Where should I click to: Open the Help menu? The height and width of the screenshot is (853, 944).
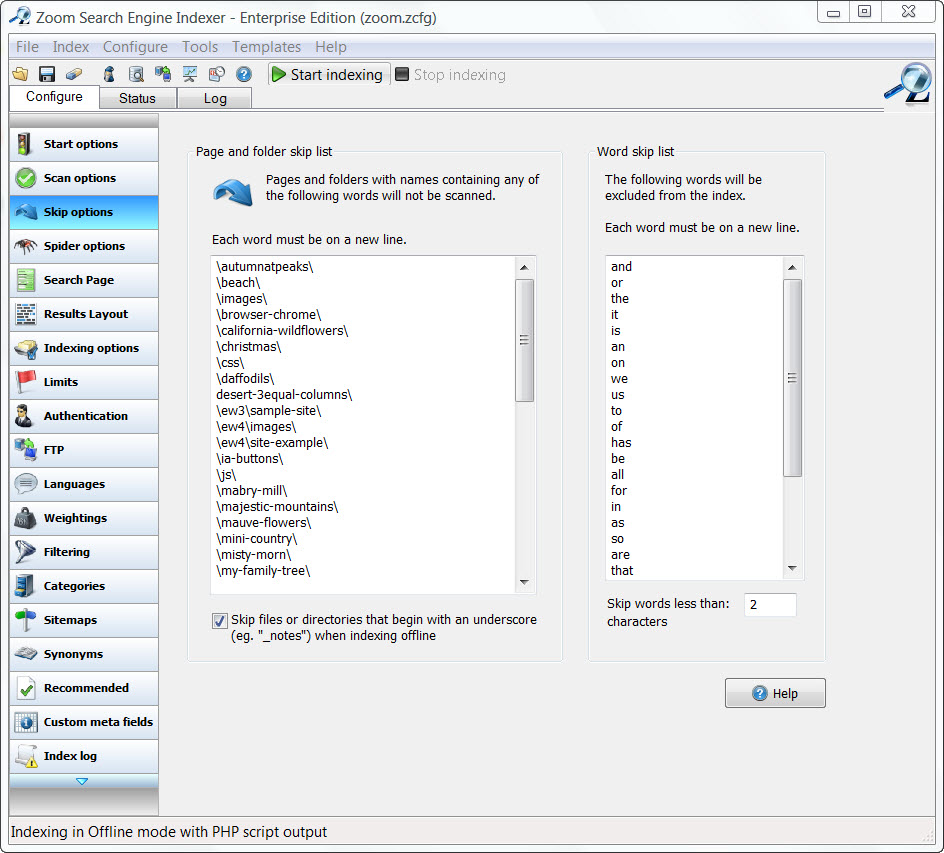(x=331, y=47)
